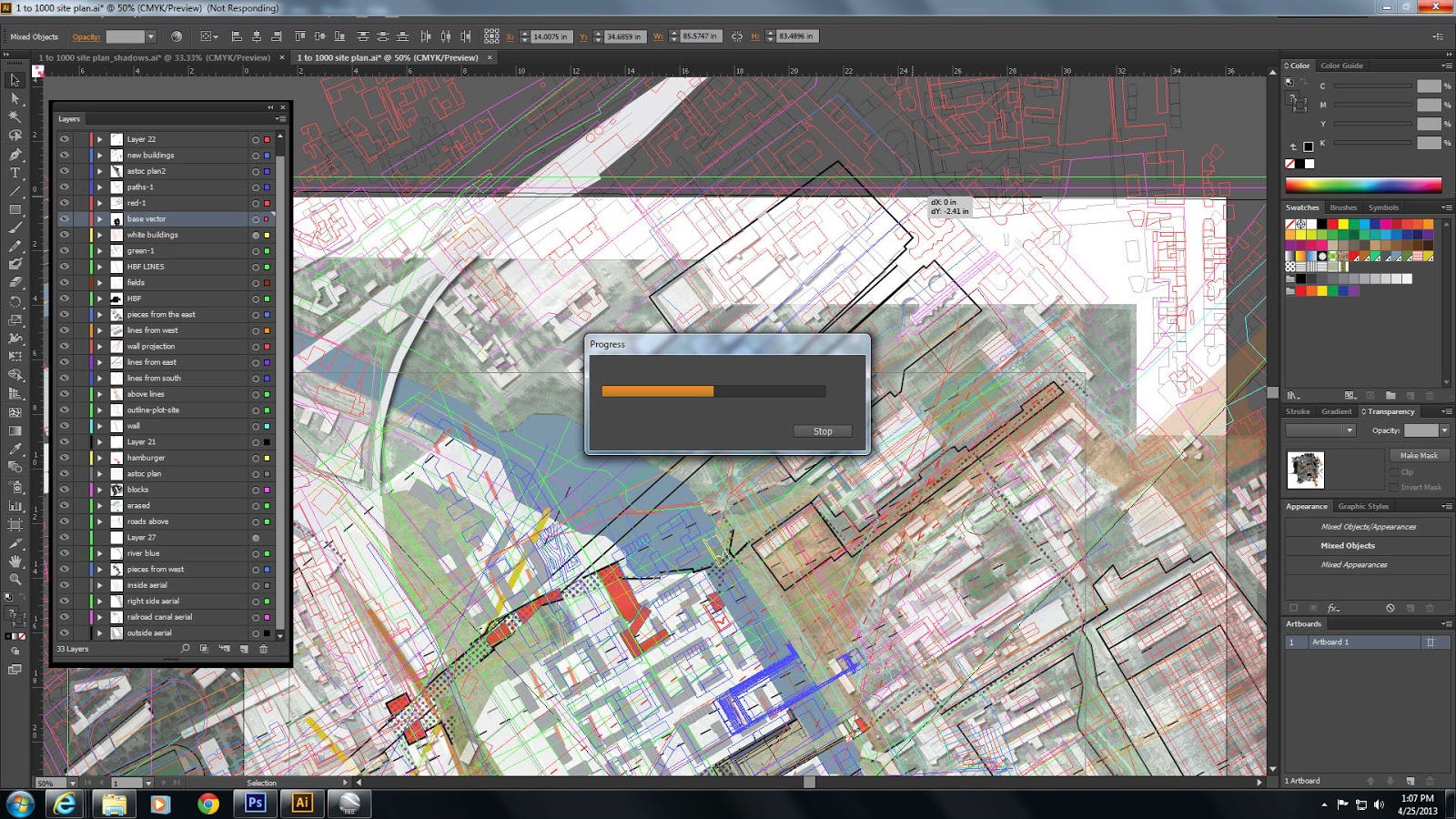Screen dimensions: 1456x819
Task: Hide the wall projection layer
Action: click(x=65, y=346)
